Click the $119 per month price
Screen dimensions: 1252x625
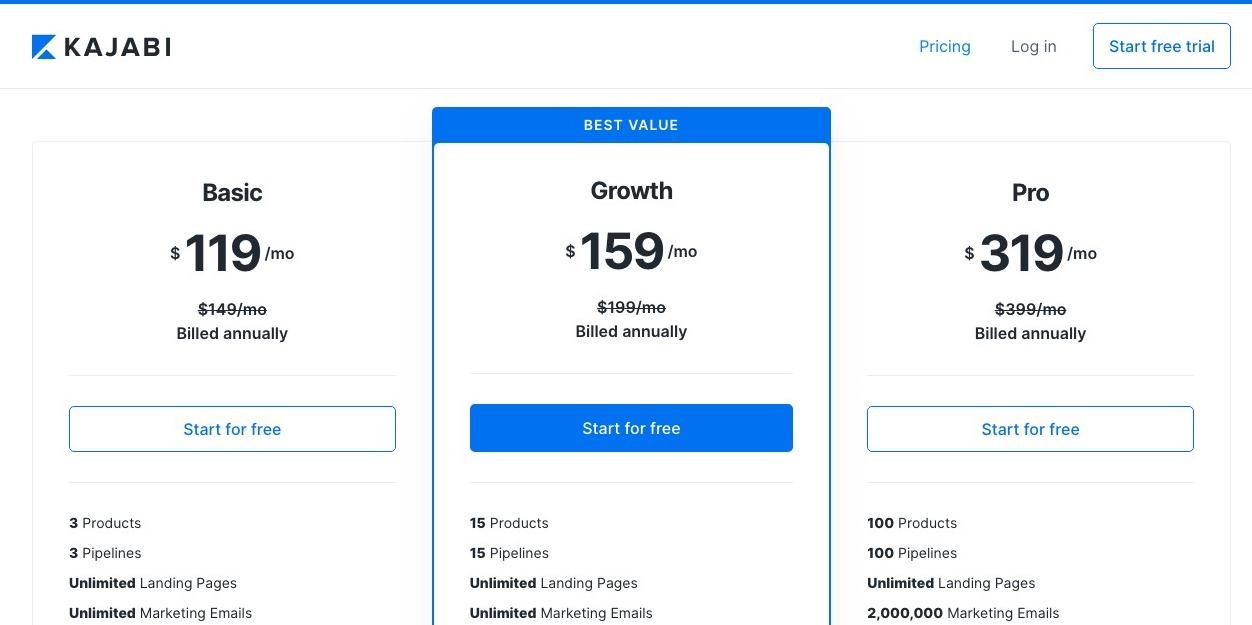click(232, 253)
